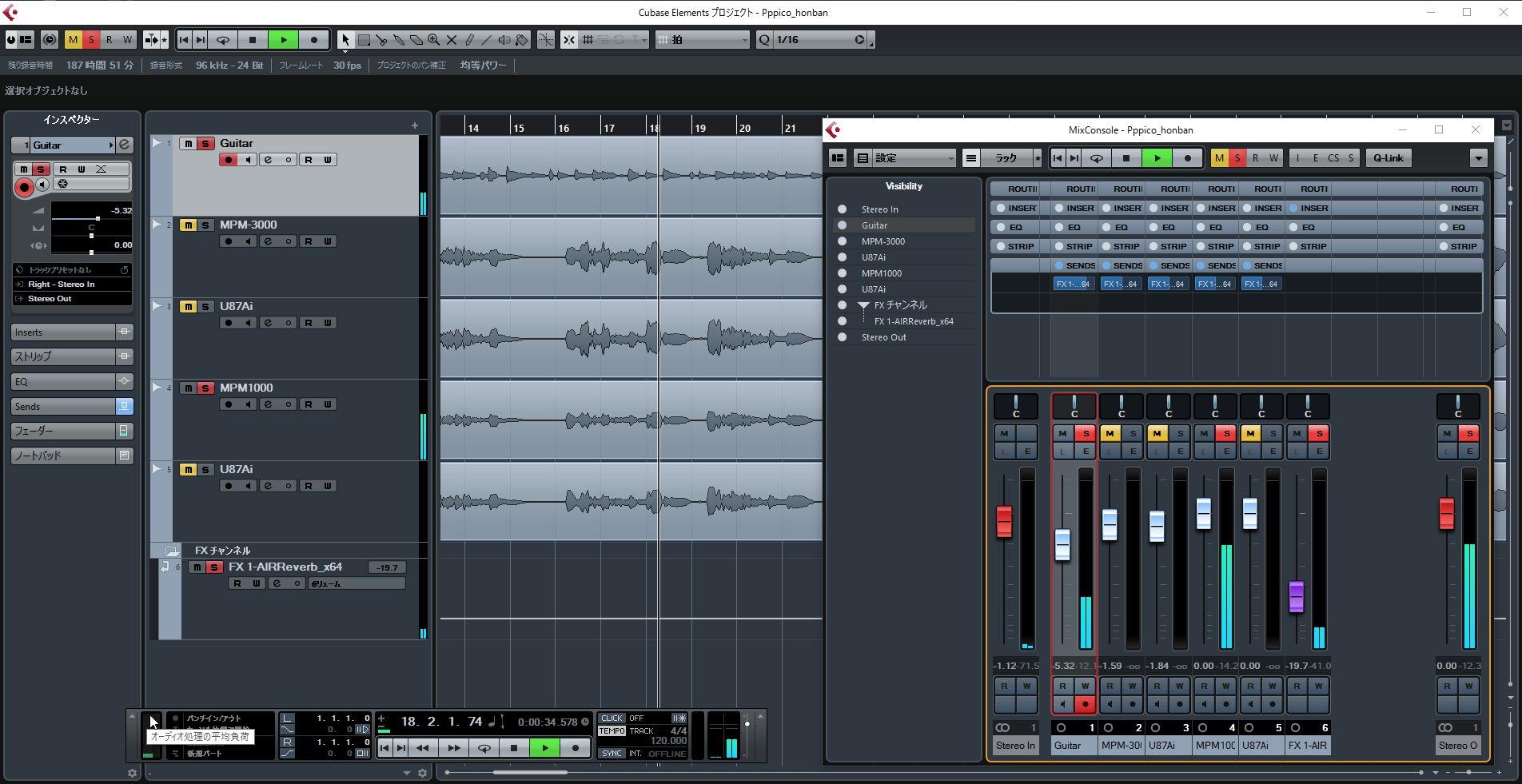Open Constrain Delay Compensation clock icon
This screenshot has height=784, width=1522.
(50, 40)
